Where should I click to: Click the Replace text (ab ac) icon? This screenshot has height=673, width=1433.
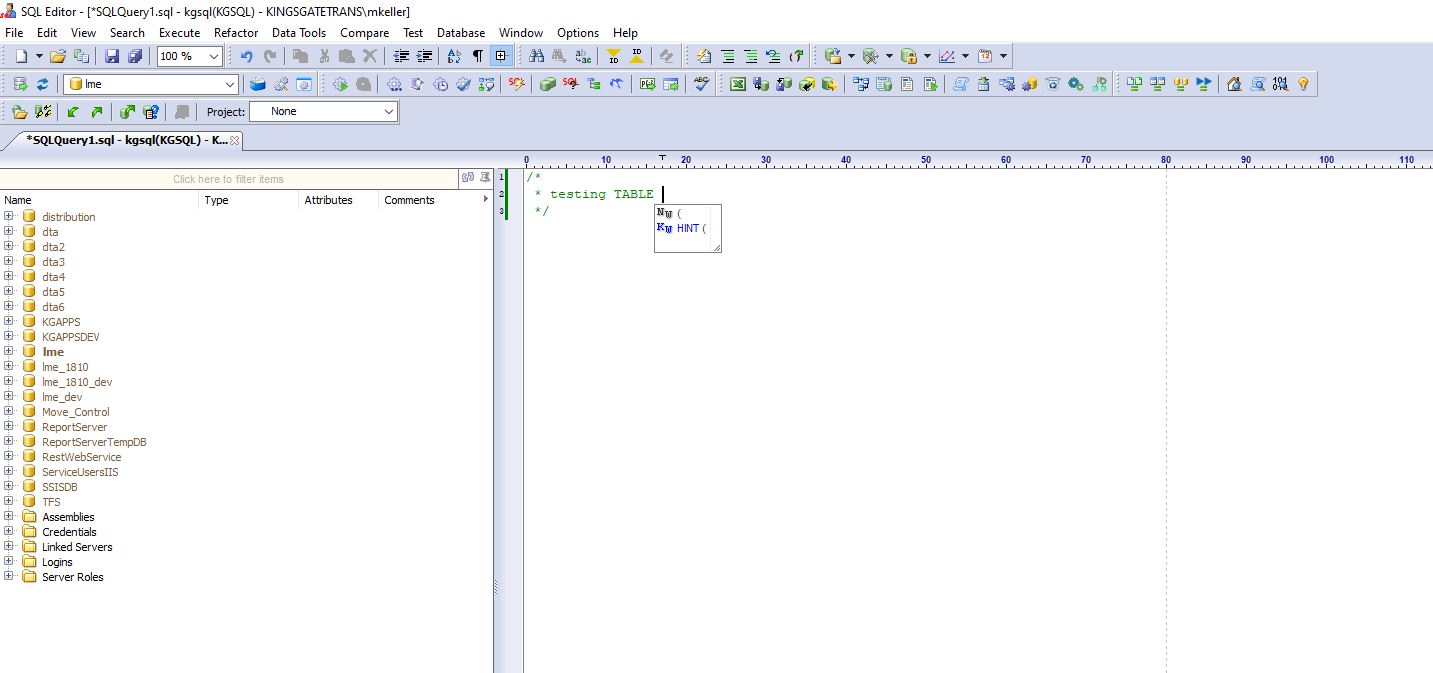[583, 57]
